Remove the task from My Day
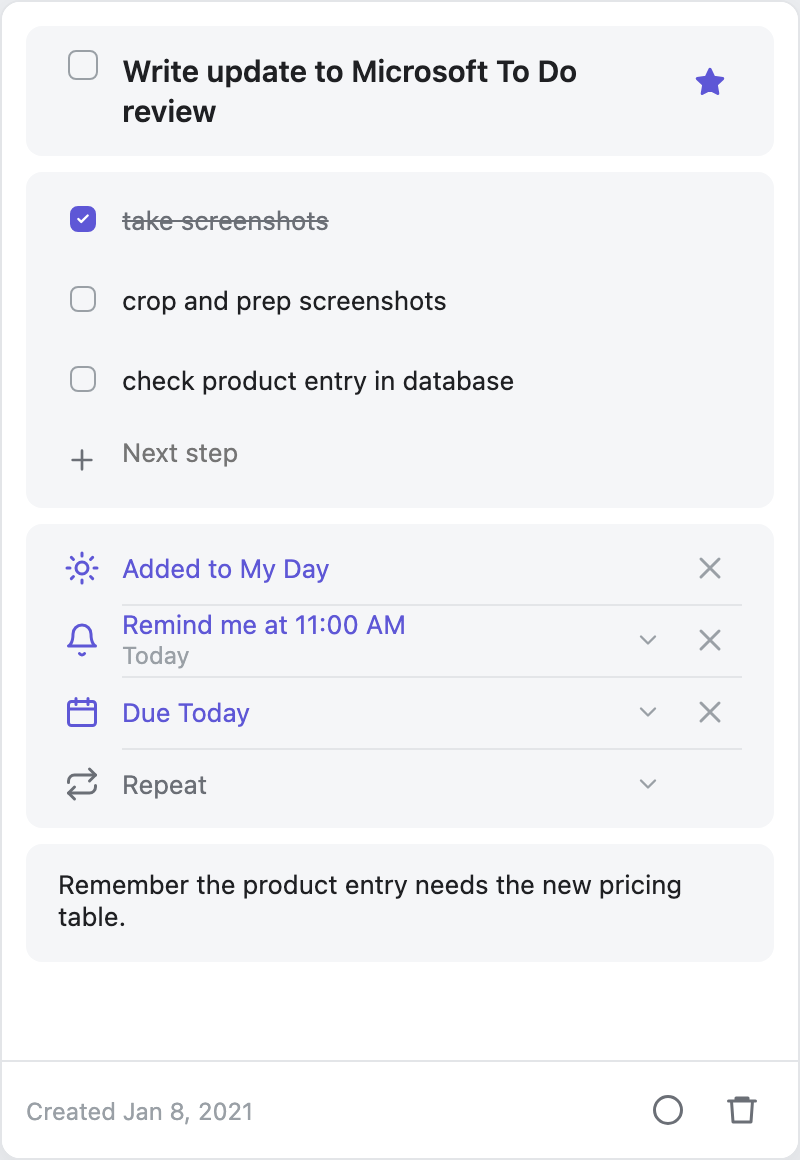Viewport: 800px width, 1160px height. [x=710, y=568]
